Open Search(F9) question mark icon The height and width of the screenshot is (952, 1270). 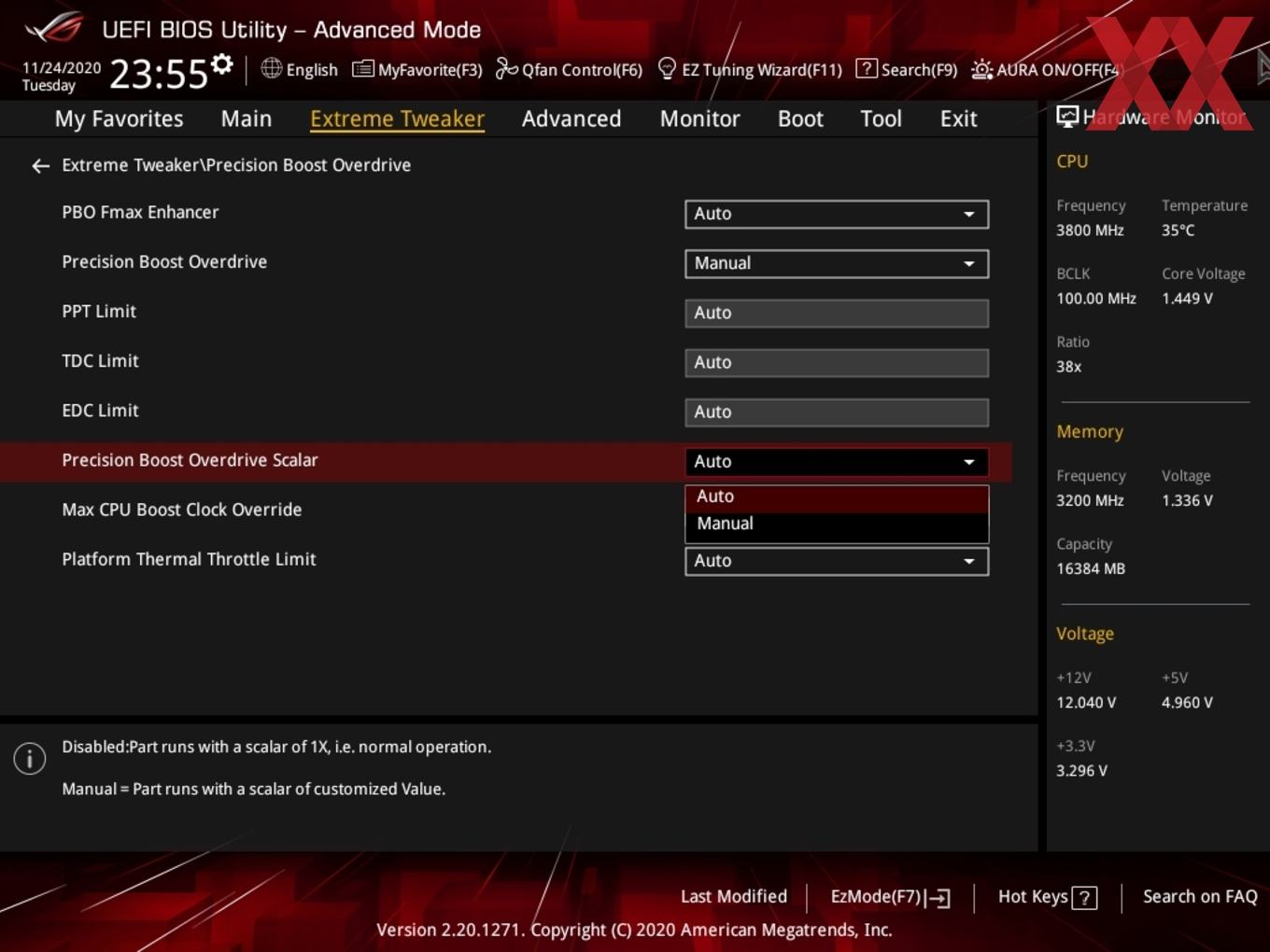(867, 68)
